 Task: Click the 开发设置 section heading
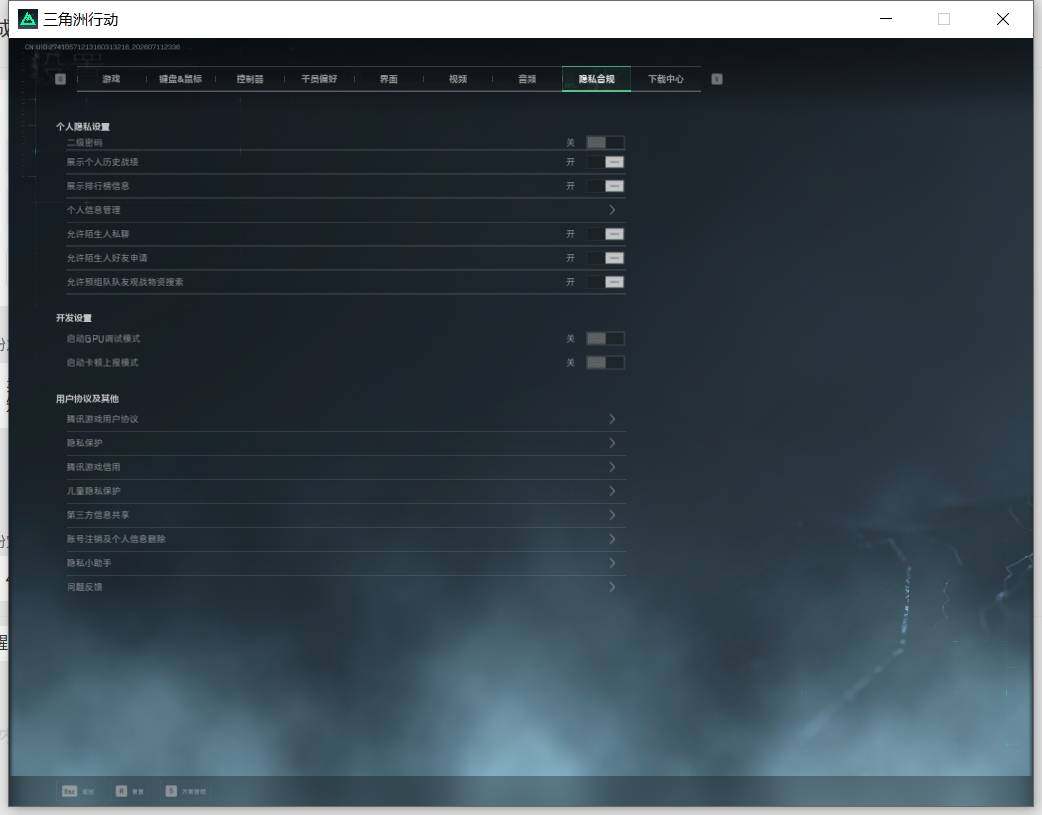click(x=74, y=318)
